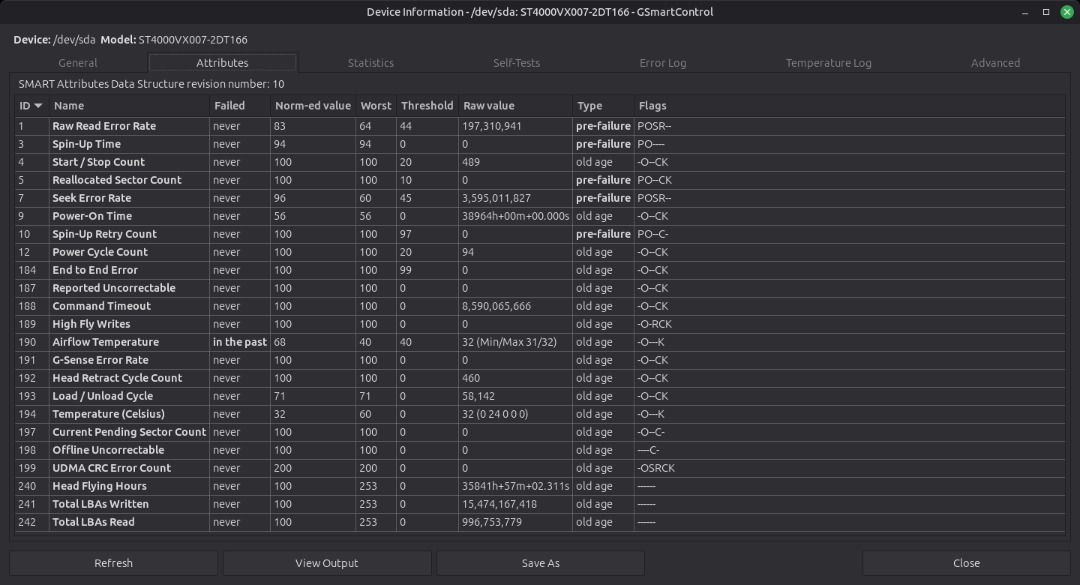Viewport: 1080px width, 585px height.
Task: Select the Power Cycle Count row
Action: click(541, 252)
